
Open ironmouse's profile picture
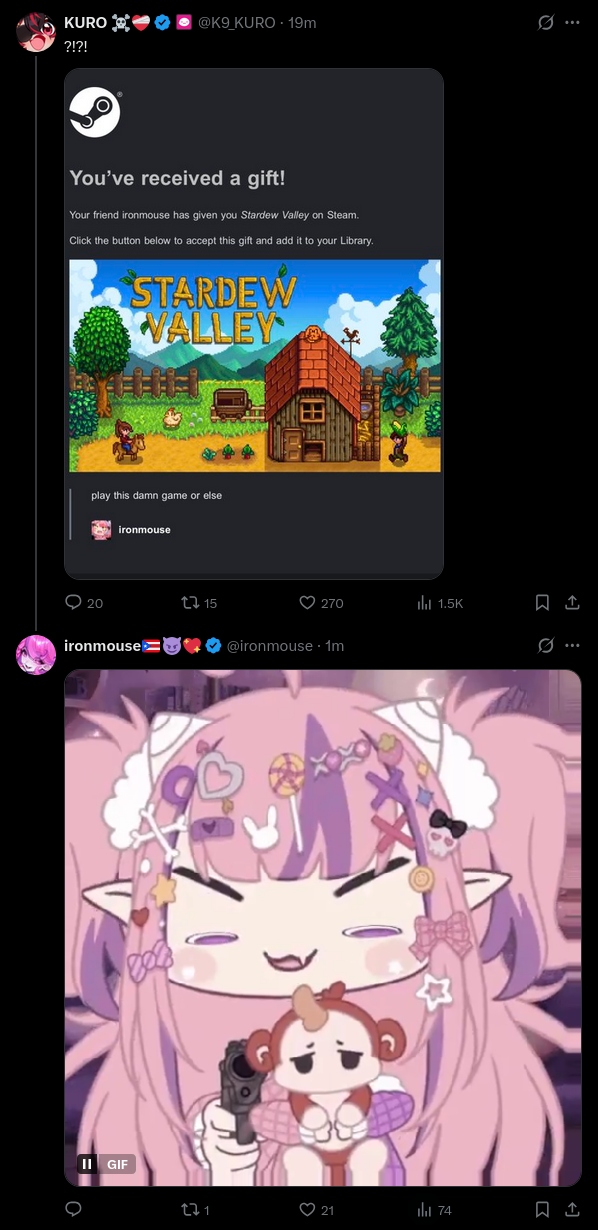(x=36, y=654)
